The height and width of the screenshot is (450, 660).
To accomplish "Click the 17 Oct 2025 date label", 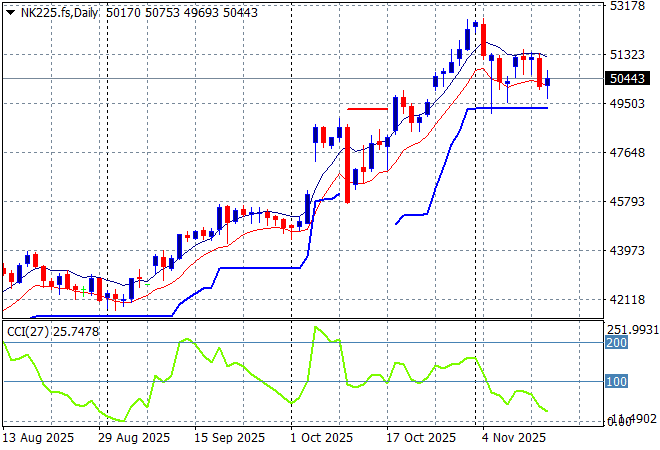I will click(x=421, y=438).
